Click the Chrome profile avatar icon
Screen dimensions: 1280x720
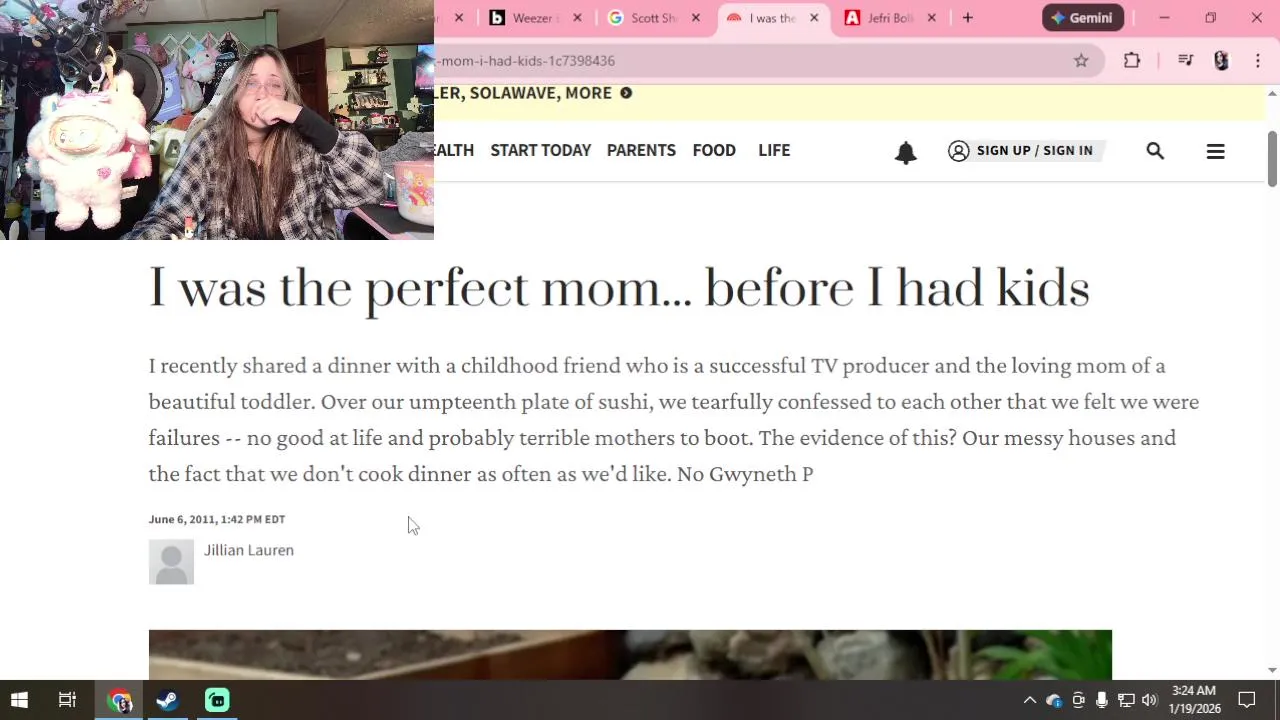point(1221,61)
